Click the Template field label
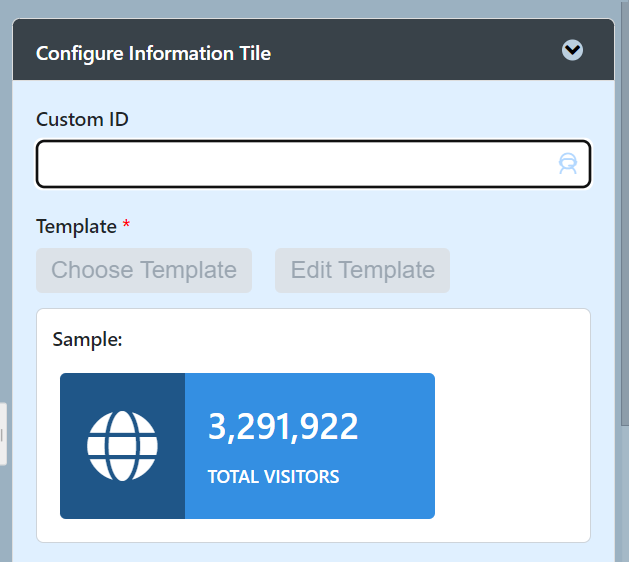This screenshot has height=562, width=629. point(76,226)
